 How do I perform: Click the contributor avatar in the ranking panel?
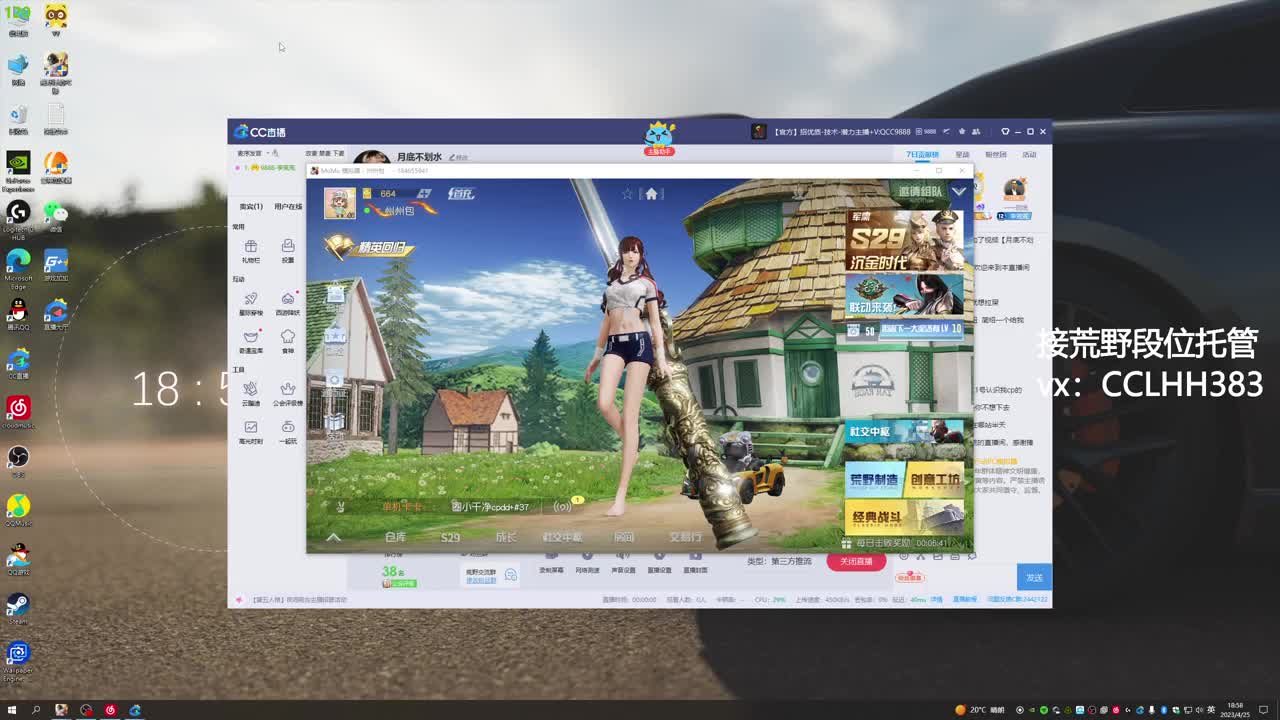1015,189
